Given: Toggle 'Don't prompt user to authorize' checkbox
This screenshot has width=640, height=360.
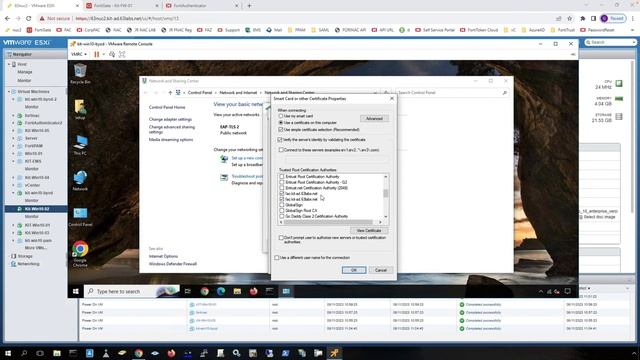Looking at the screenshot, I should pyautogui.click(x=281, y=238).
